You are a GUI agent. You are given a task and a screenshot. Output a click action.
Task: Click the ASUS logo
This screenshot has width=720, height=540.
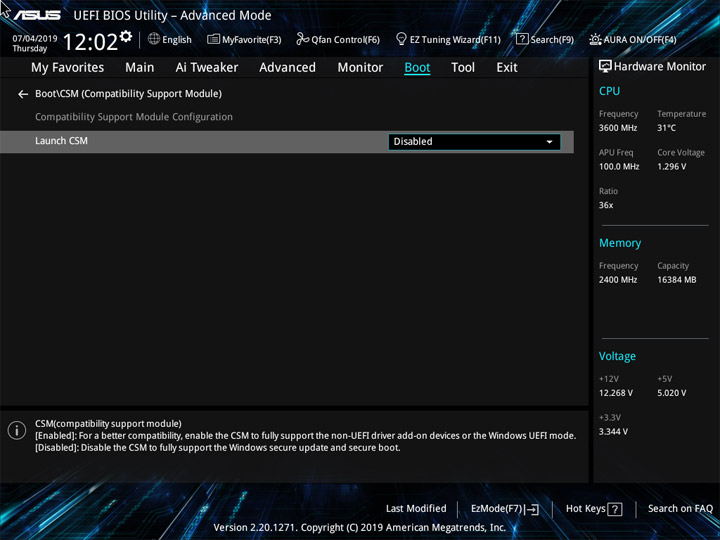pos(37,15)
